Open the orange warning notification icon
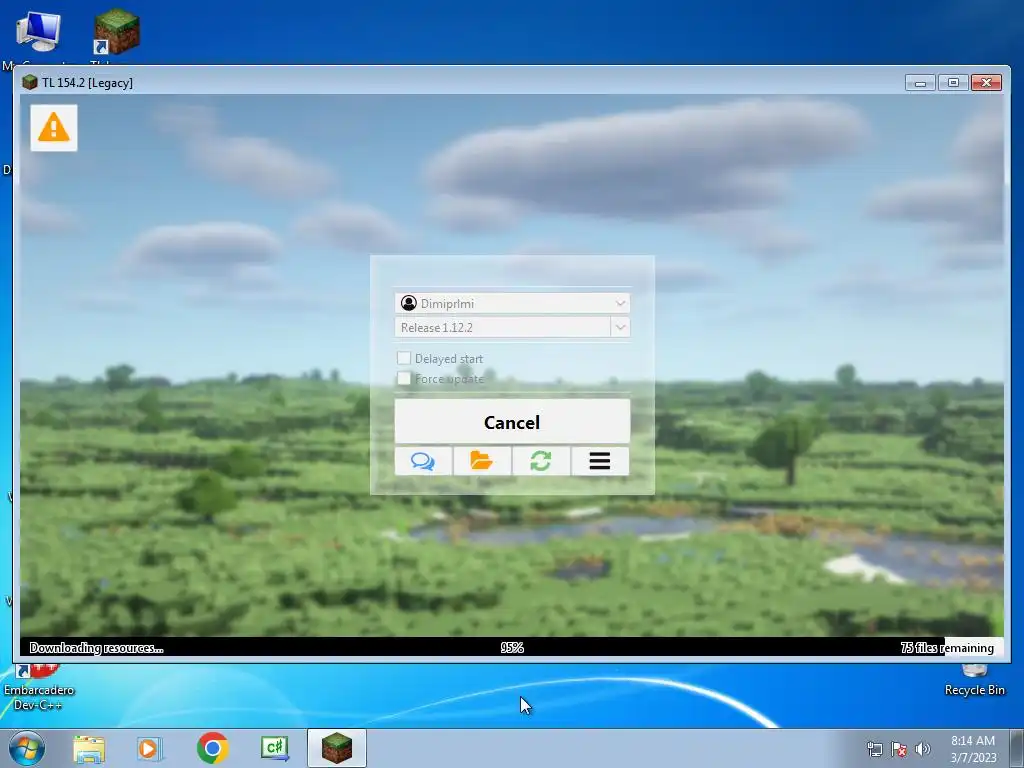The image size is (1024, 768). click(x=54, y=128)
